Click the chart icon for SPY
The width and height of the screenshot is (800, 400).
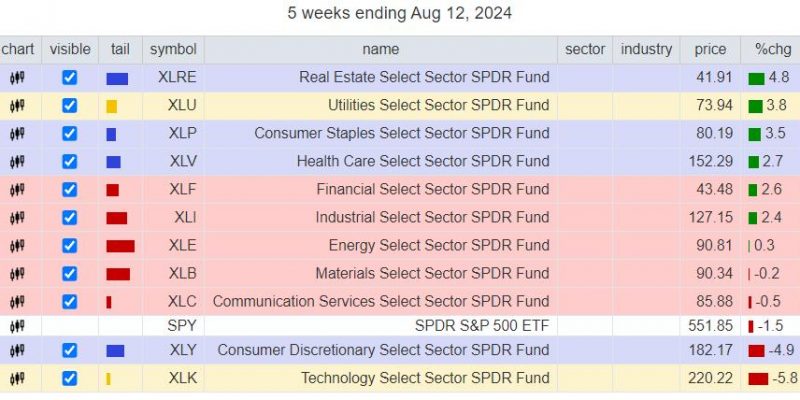click(x=17, y=326)
